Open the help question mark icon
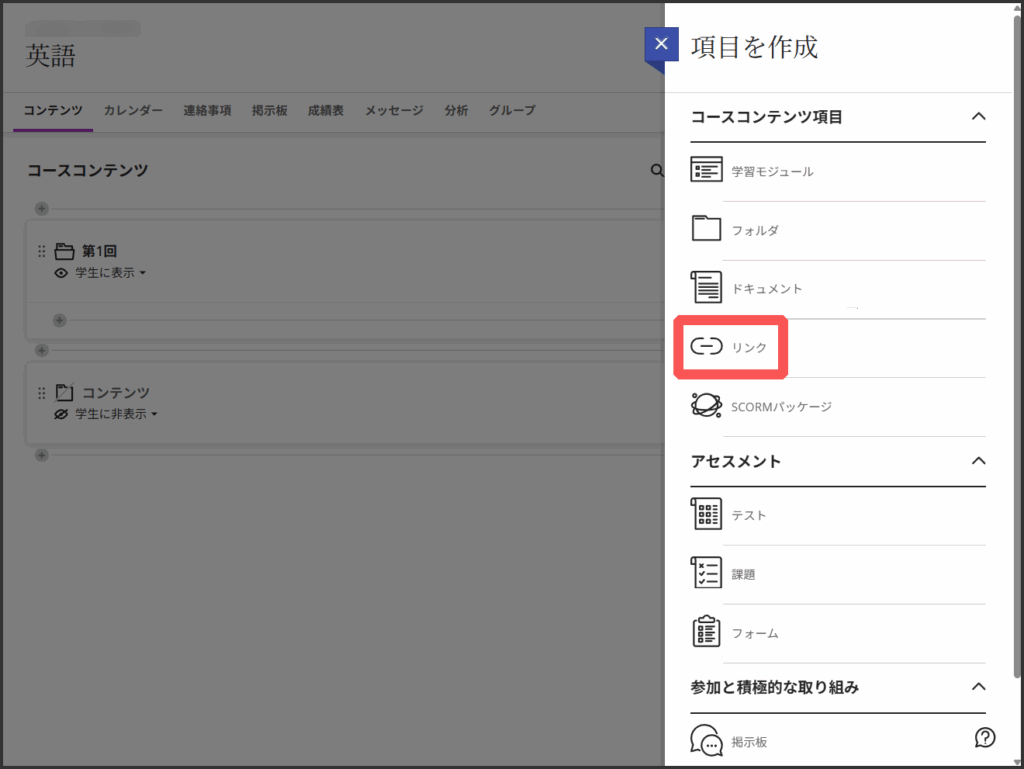 click(984, 738)
